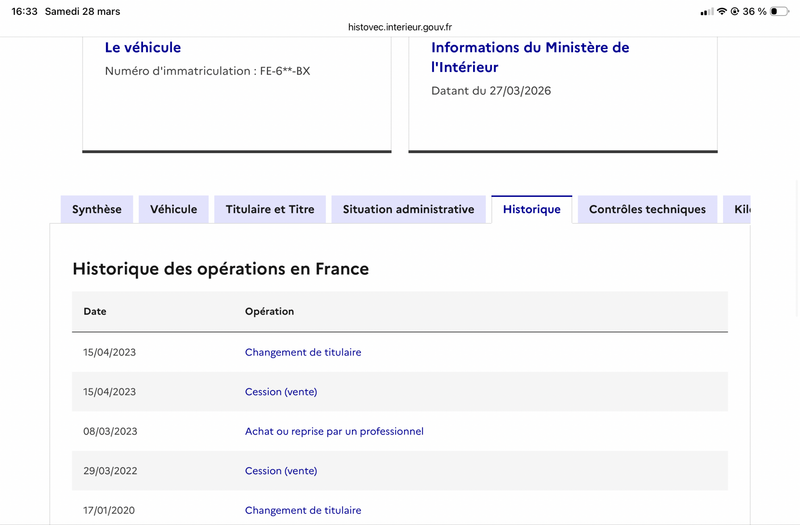Select the Historique tab

tap(532, 210)
